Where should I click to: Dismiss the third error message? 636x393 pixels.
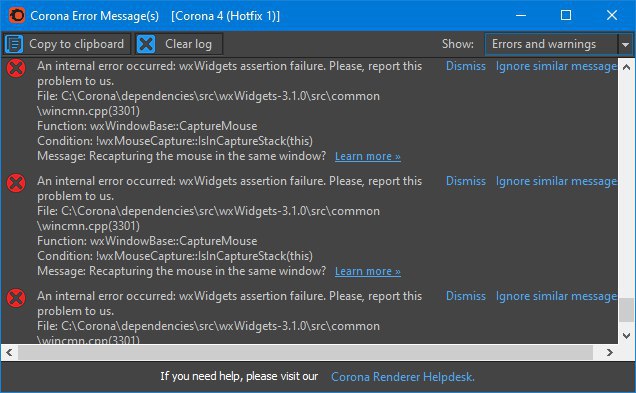pyautogui.click(x=466, y=296)
